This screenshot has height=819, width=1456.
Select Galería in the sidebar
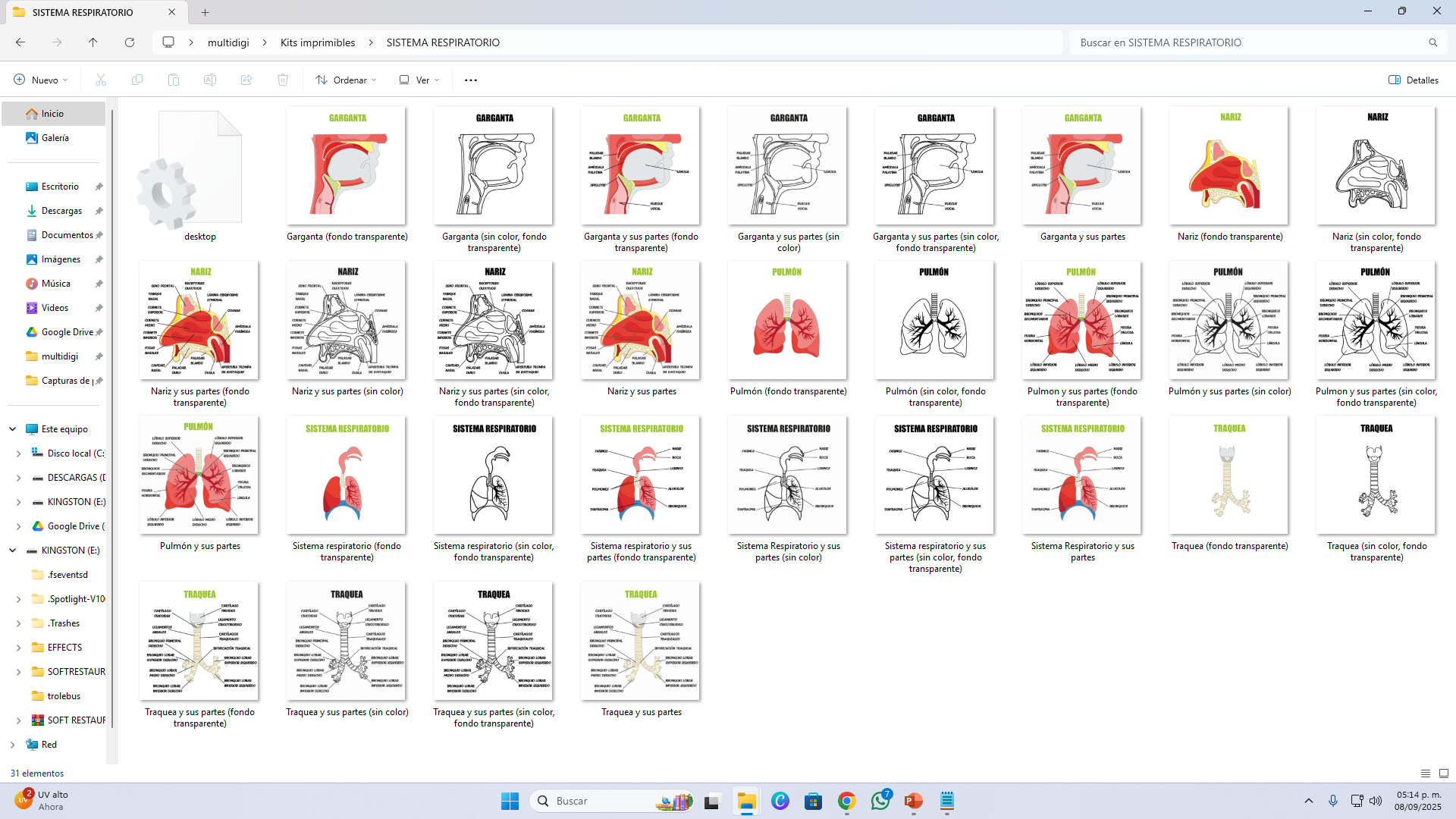coord(55,138)
